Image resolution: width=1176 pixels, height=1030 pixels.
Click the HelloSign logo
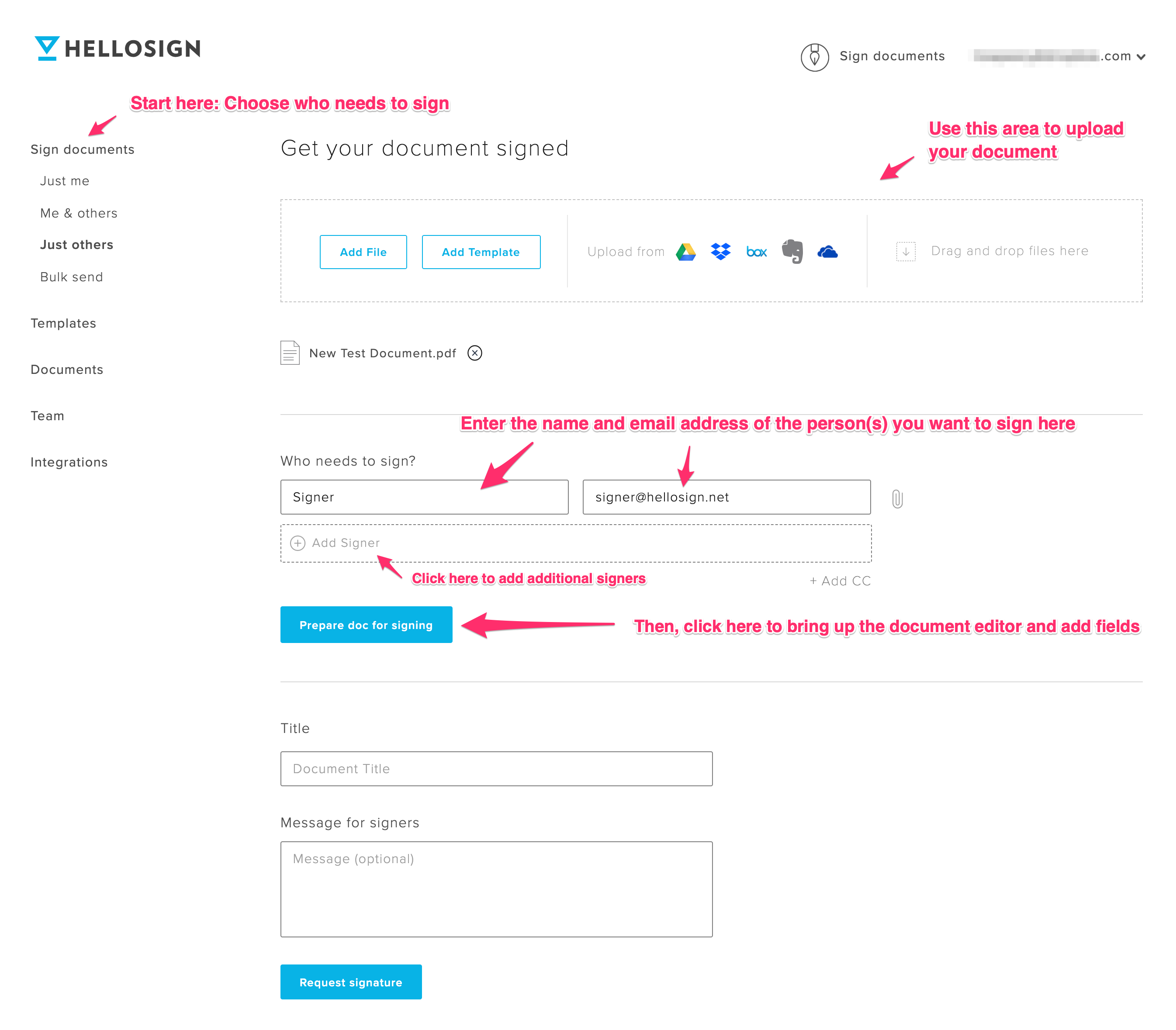[118, 48]
